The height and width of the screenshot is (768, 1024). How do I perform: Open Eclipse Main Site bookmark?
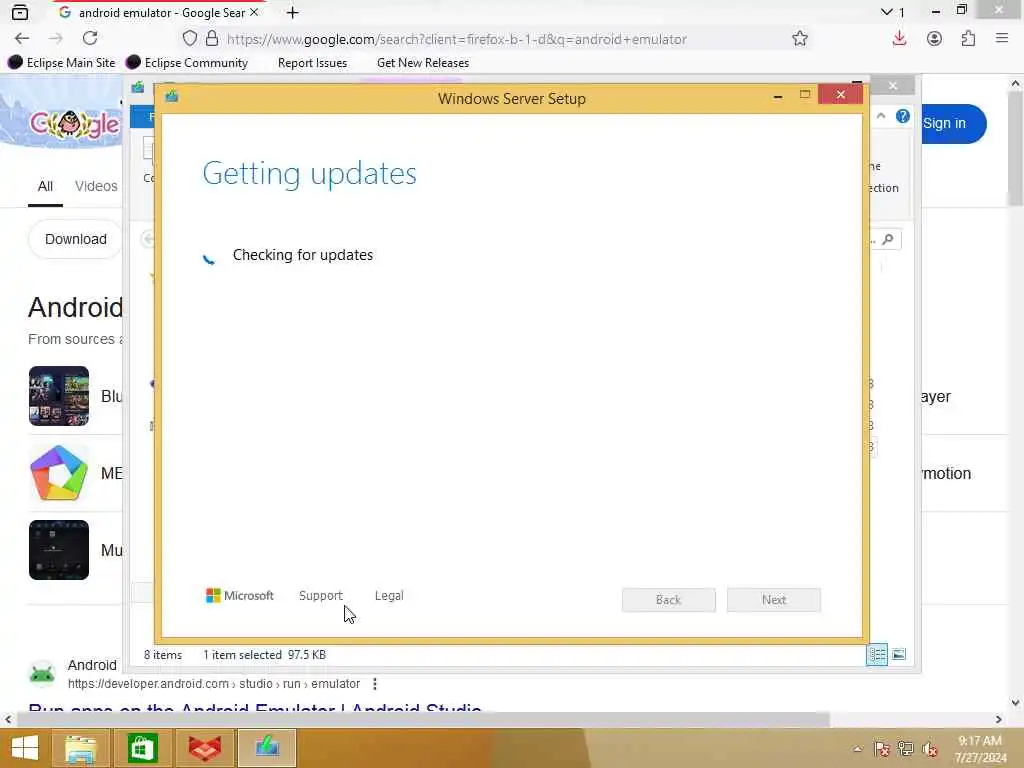click(x=62, y=63)
